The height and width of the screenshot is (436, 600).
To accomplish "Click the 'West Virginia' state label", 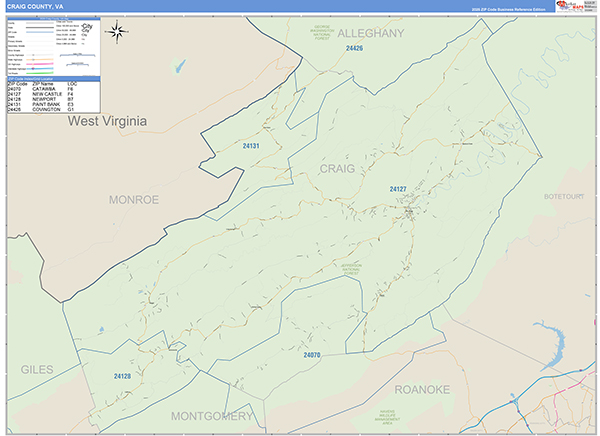I will pyautogui.click(x=107, y=121).
